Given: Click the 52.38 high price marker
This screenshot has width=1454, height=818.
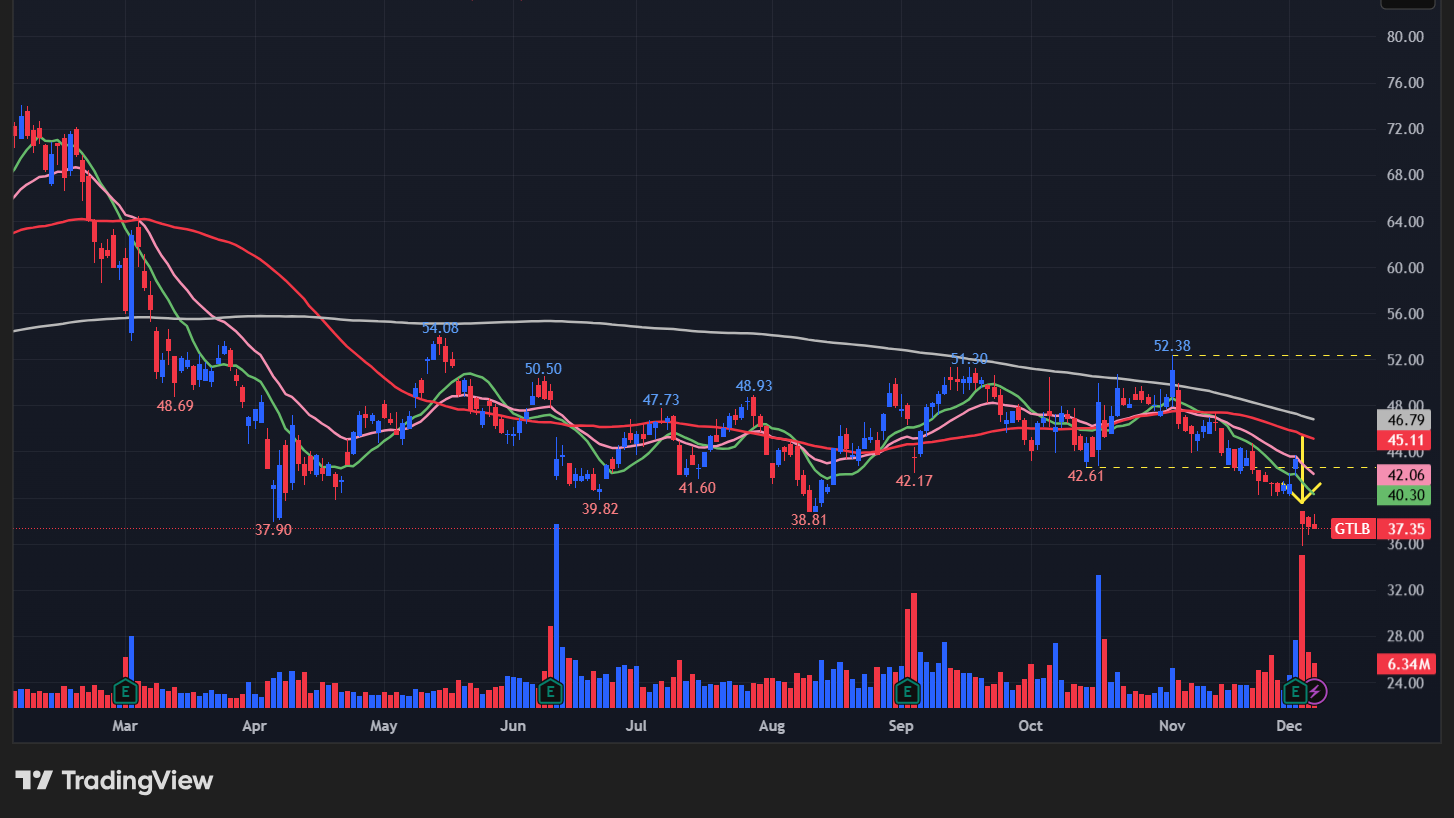Looking at the screenshot, I should click(x=1171, y=346).
